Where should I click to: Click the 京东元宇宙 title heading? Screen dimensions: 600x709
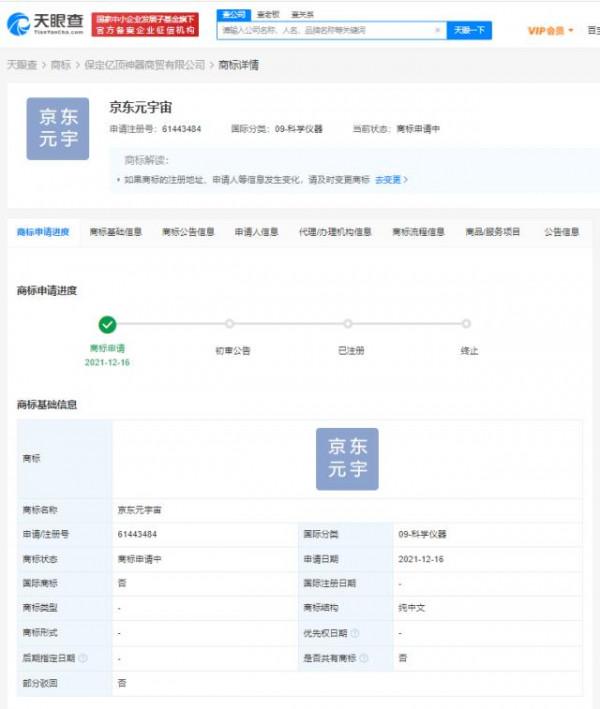coord(141,108)
